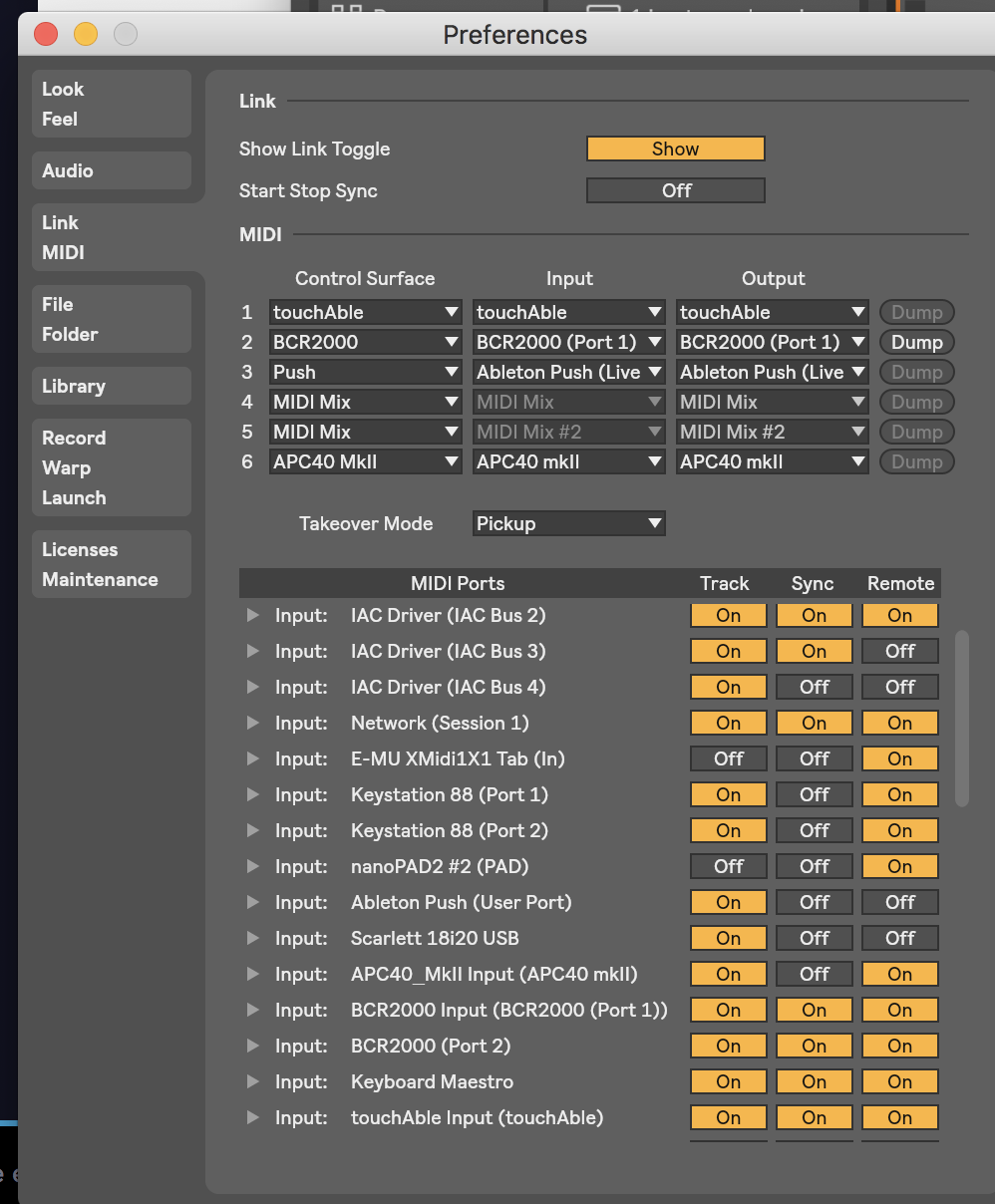Open row 4 MIDI Mix control surface dropdown
995x1204 pixels.
[366, 402]
